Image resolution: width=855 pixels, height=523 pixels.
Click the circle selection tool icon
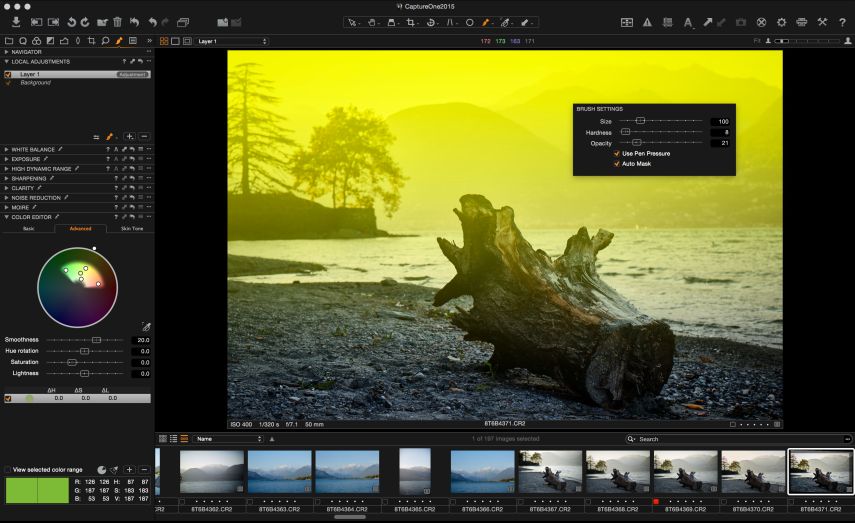469,22
